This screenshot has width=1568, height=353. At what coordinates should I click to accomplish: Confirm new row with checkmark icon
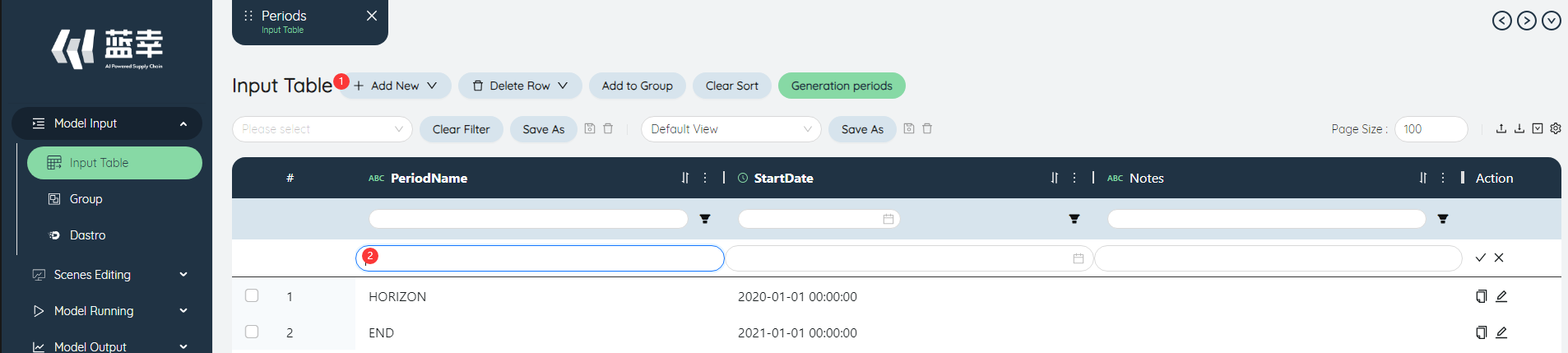point(1481,258)
